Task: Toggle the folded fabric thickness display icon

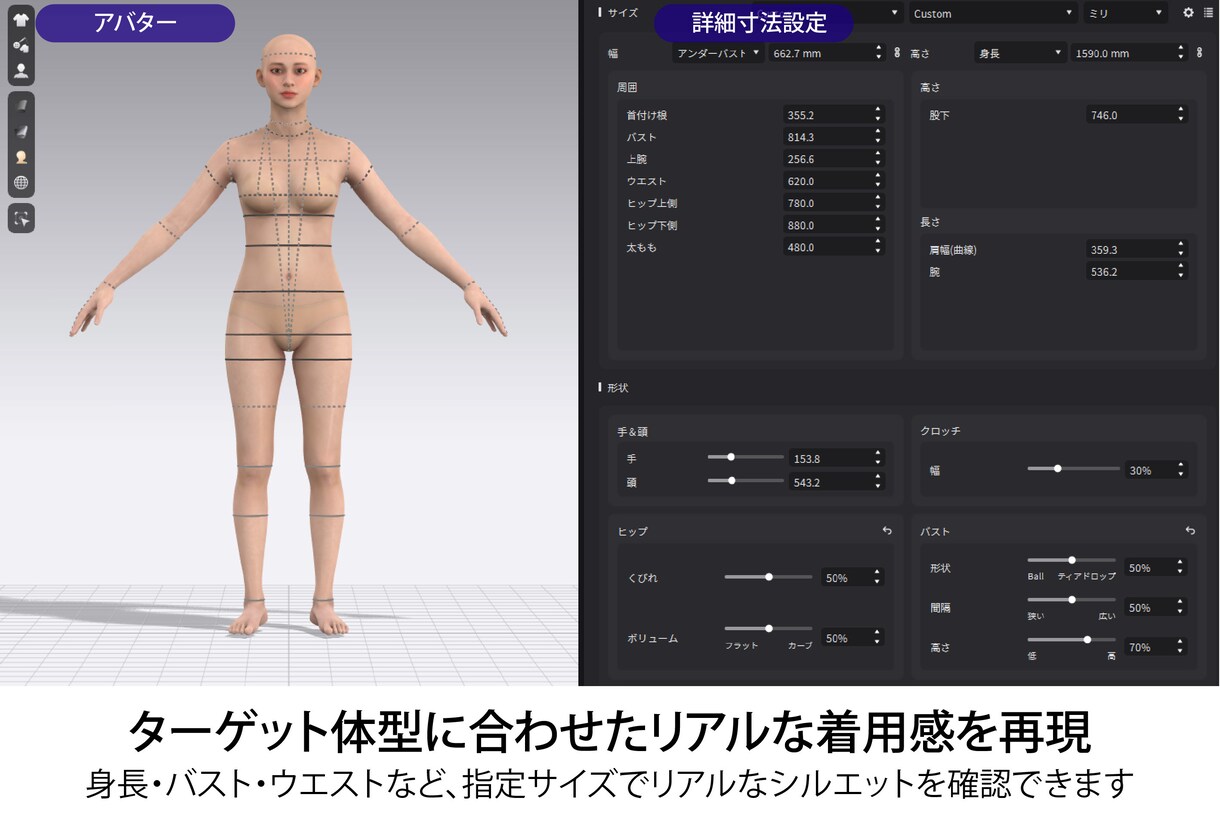Action: point(20,131)
